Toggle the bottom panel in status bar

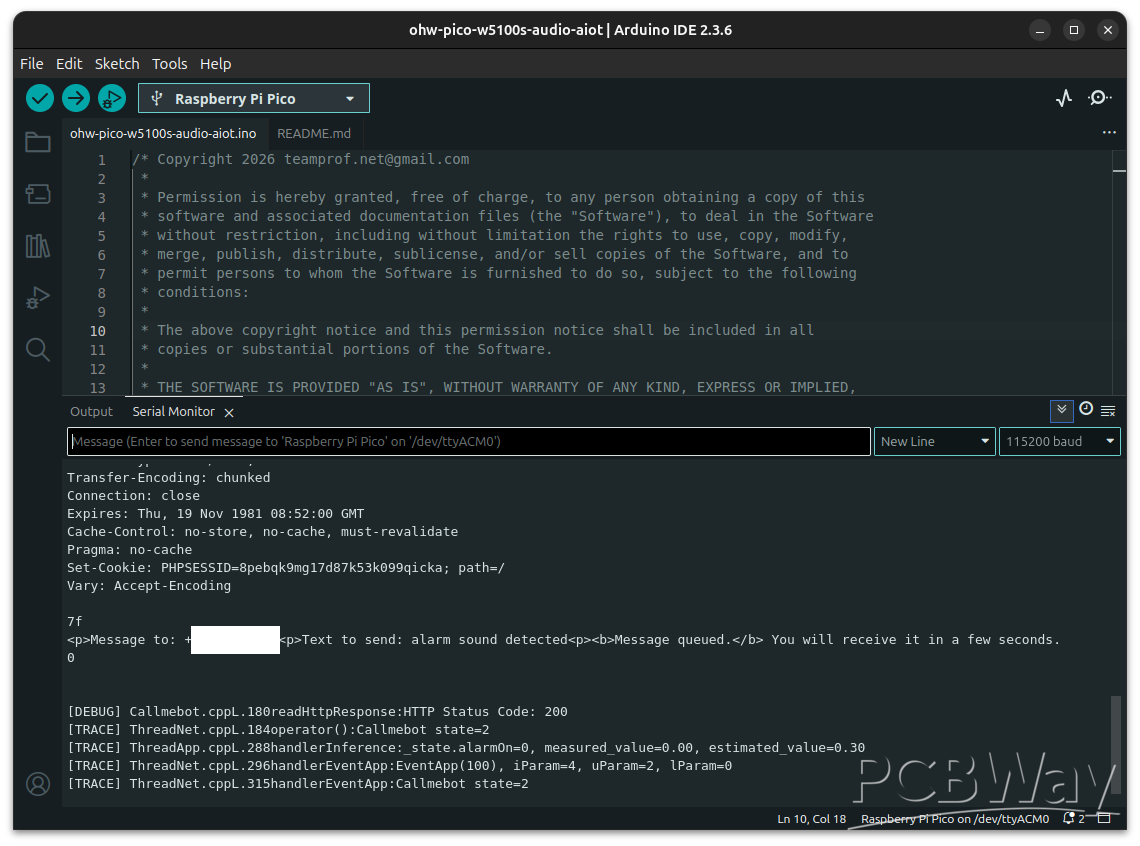(x=1104, y=818)
